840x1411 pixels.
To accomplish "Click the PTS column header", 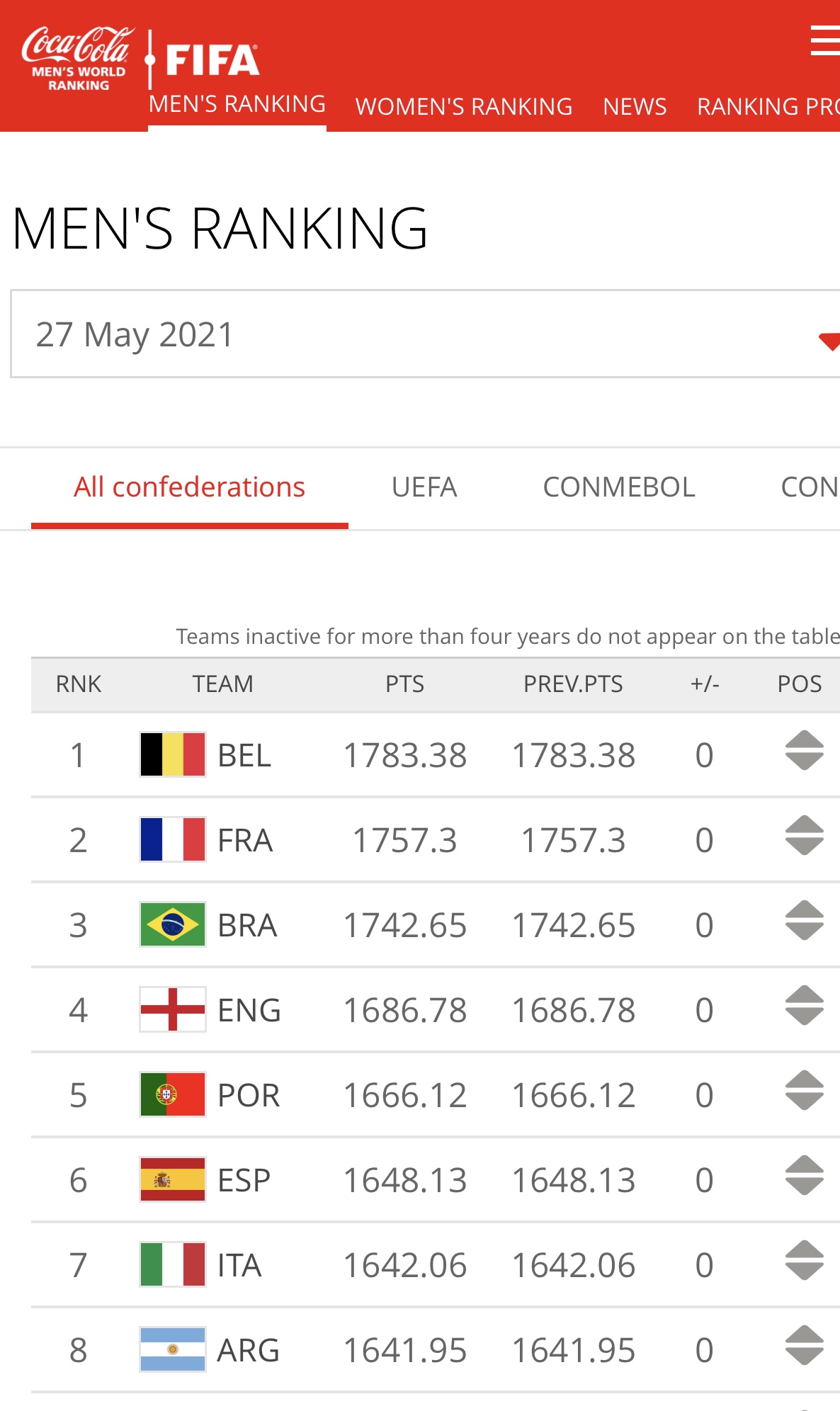I will coord(404,684).
